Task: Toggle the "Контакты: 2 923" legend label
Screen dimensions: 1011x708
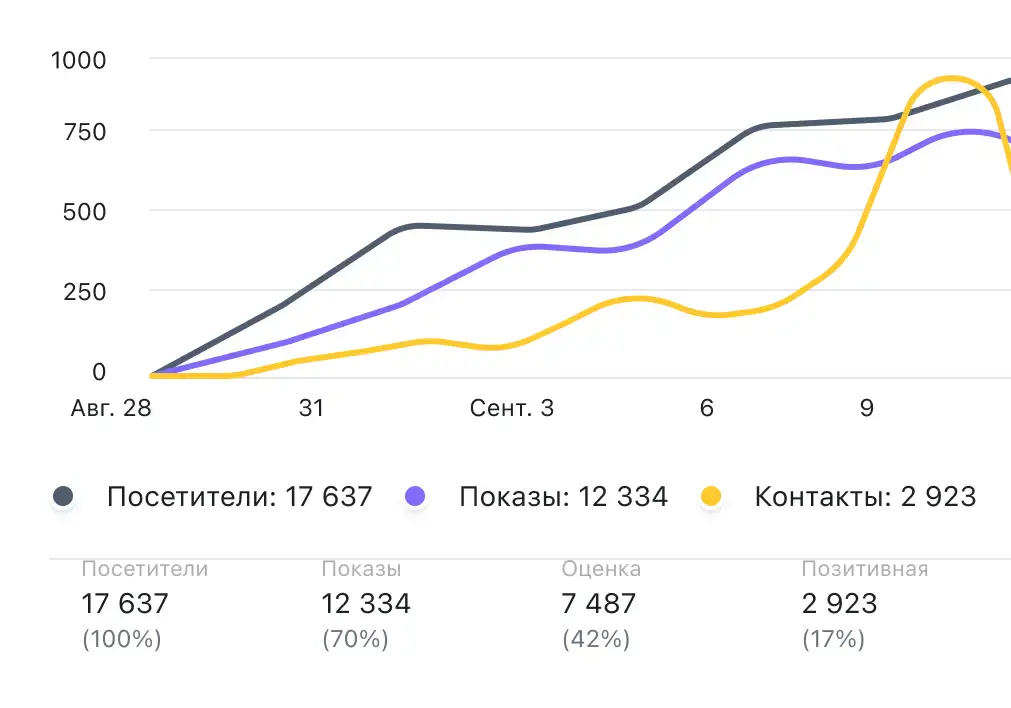Action: click(865, 496)
